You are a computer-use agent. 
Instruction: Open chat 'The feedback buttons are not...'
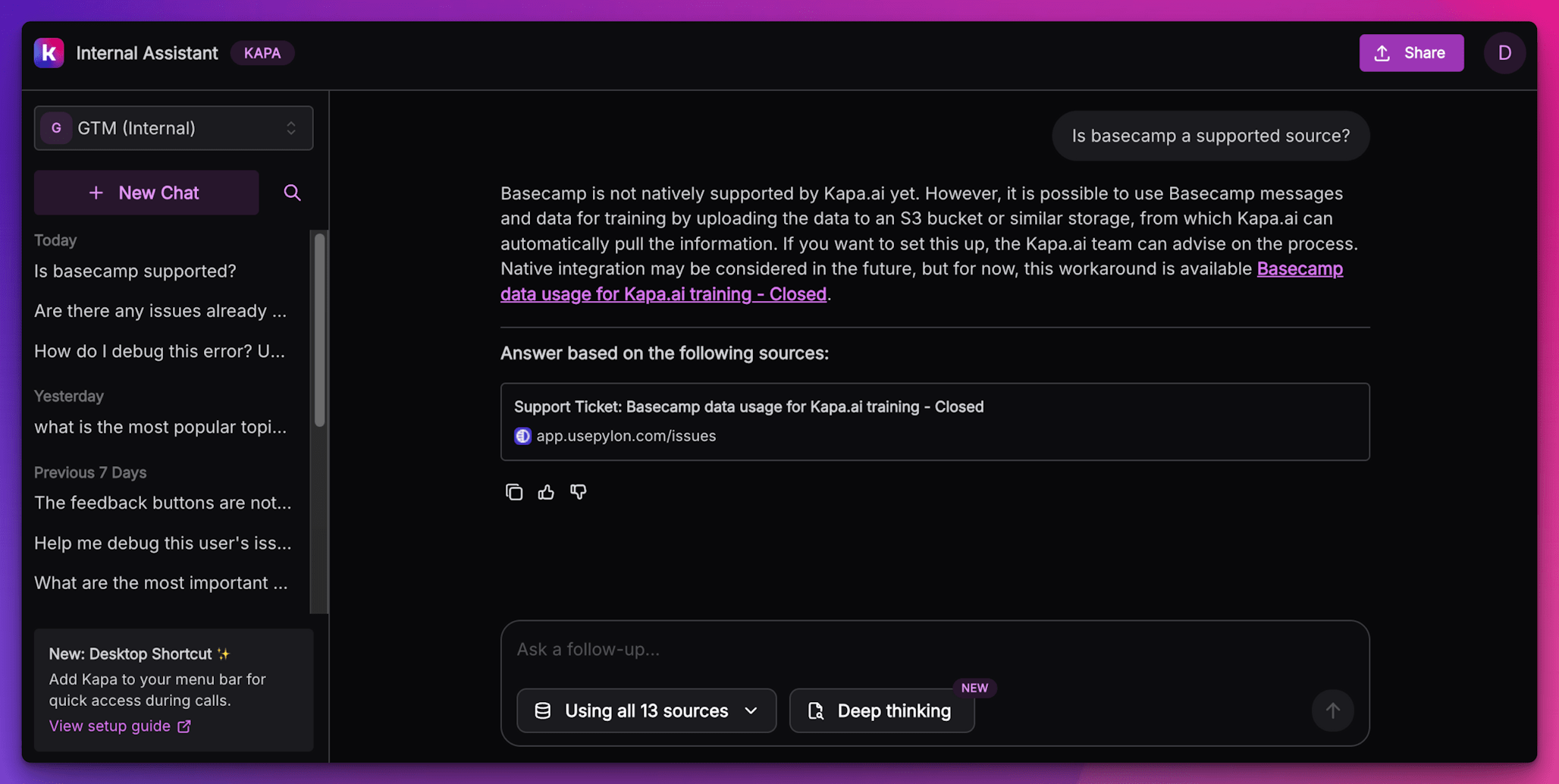[163, 503]
